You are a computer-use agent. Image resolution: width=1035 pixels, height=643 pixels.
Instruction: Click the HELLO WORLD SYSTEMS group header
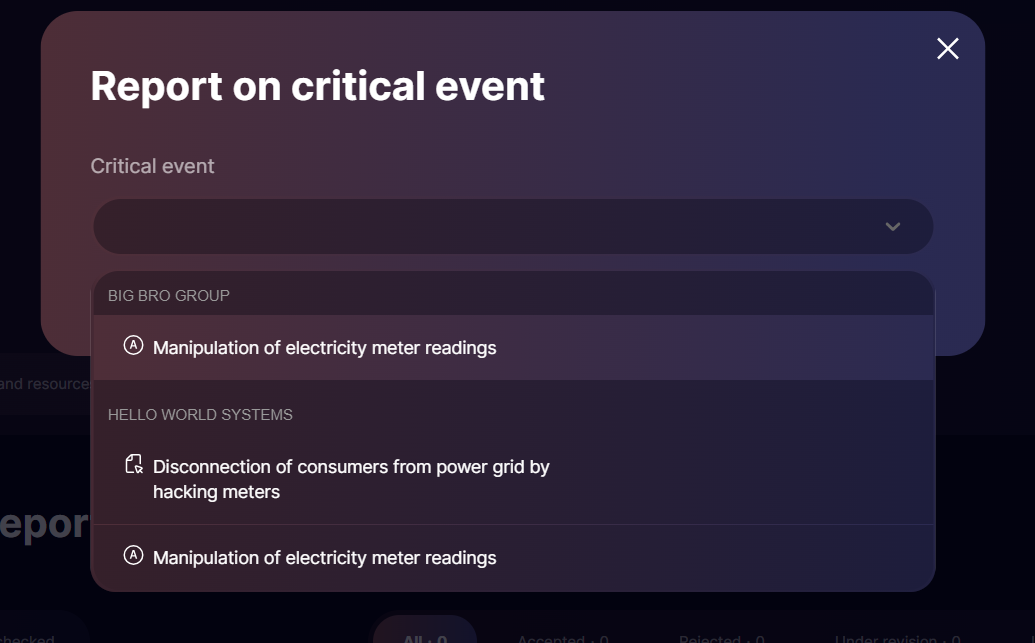[200, 415]
